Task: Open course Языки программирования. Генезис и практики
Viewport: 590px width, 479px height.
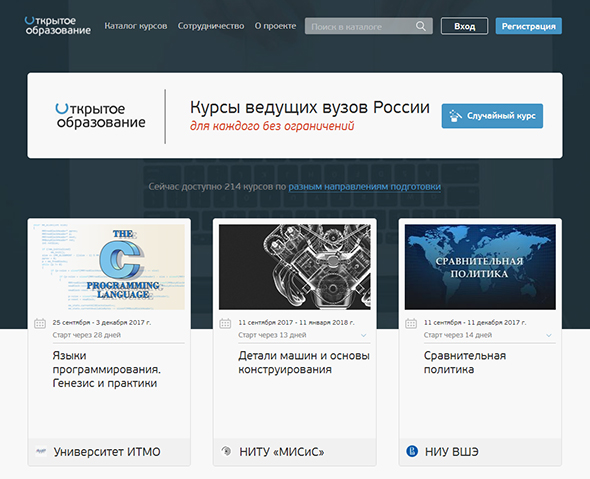Action: pos(106,369)
